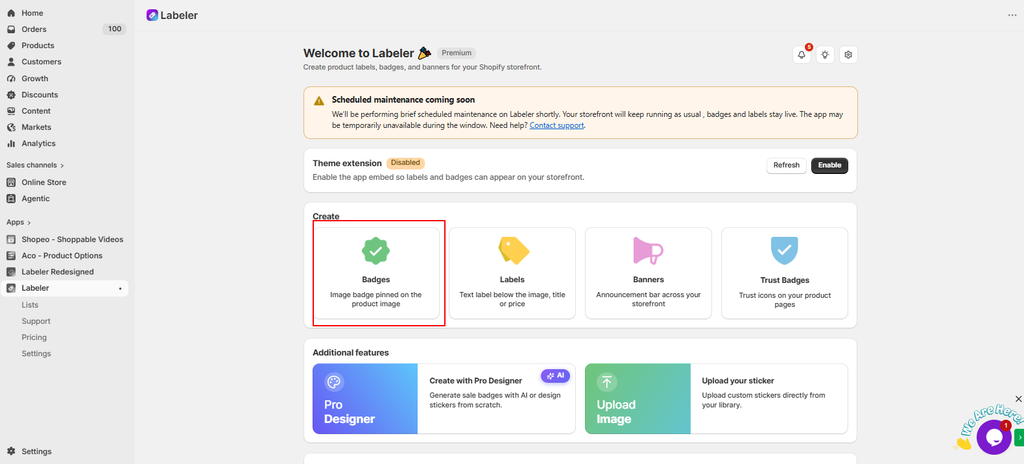Screen dimensions: 1024x464
Task: Click the lightbulb tips icon
Action: [x=825, y=55]
